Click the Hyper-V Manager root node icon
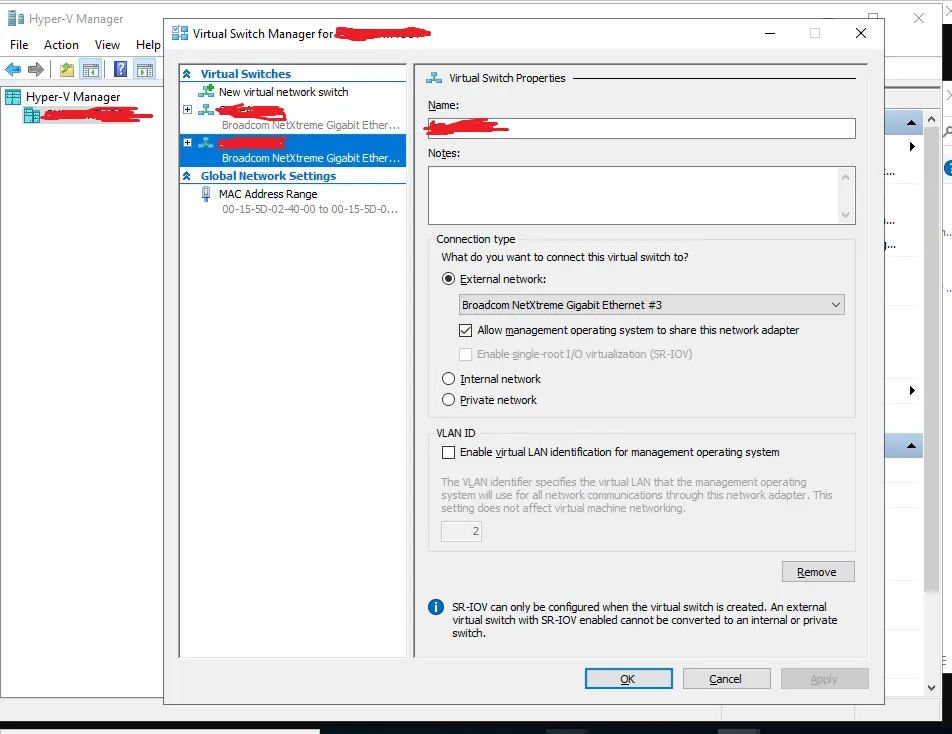952x734 pixels. [x=13, y=97]
